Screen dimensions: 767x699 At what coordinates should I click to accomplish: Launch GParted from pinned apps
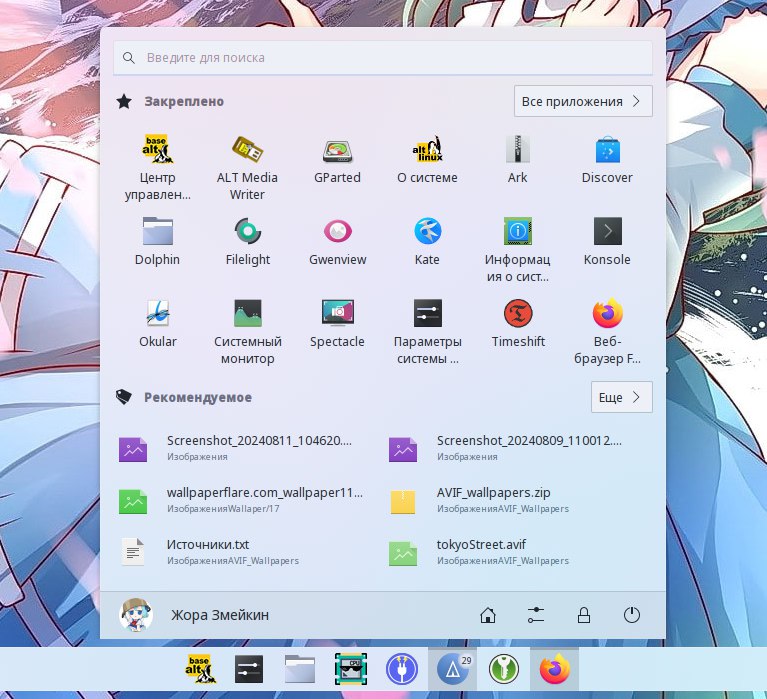click(x=337, y=160)
